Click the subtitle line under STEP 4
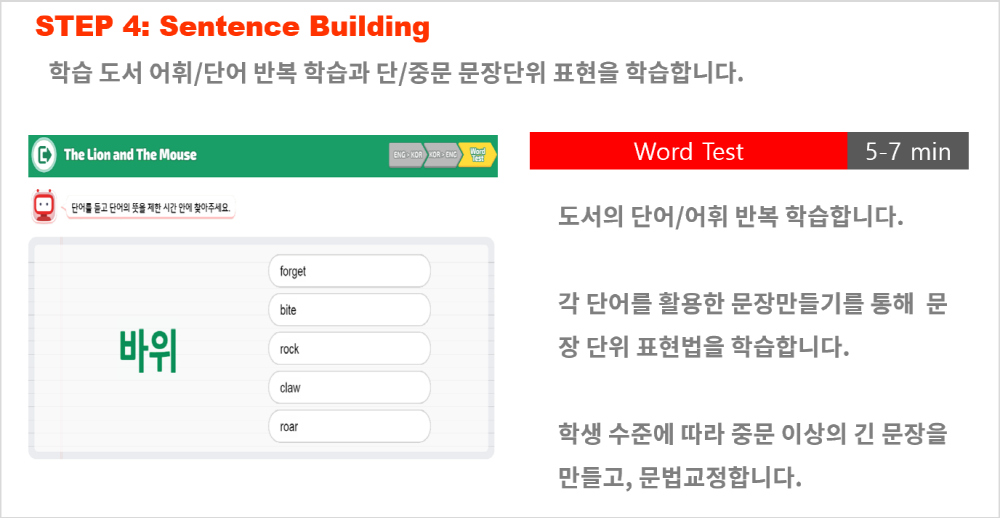The width and height of the screenshot is (1000, 518). coord(397,73)
